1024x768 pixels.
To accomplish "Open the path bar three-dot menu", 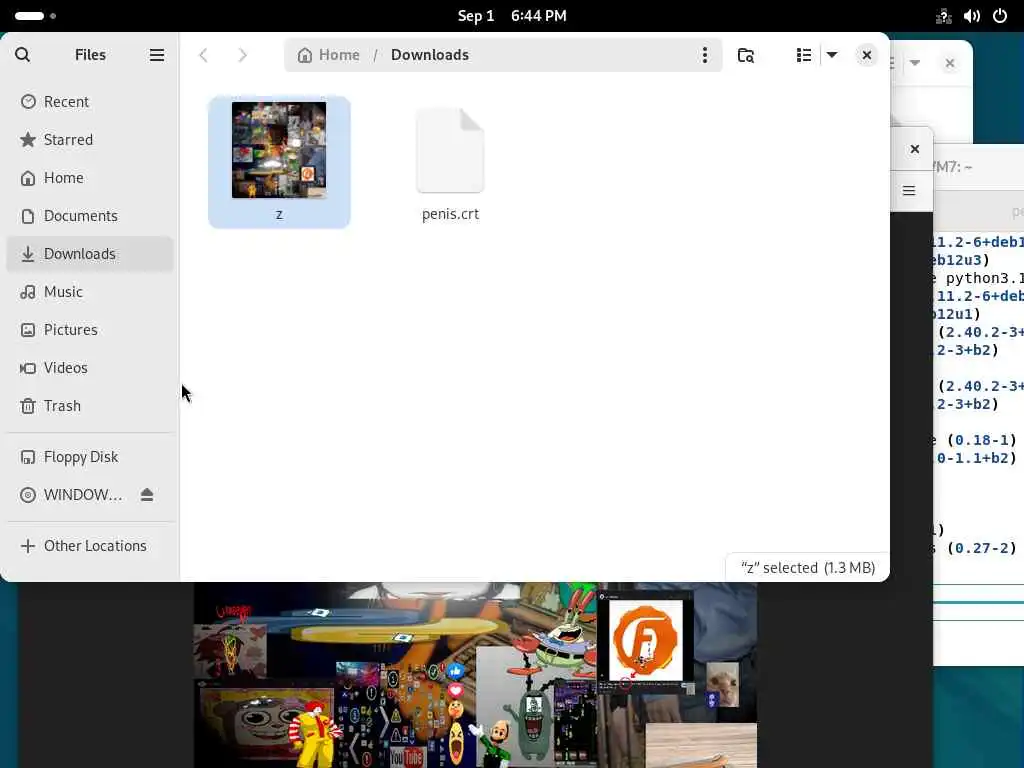I will click(705, 55).
